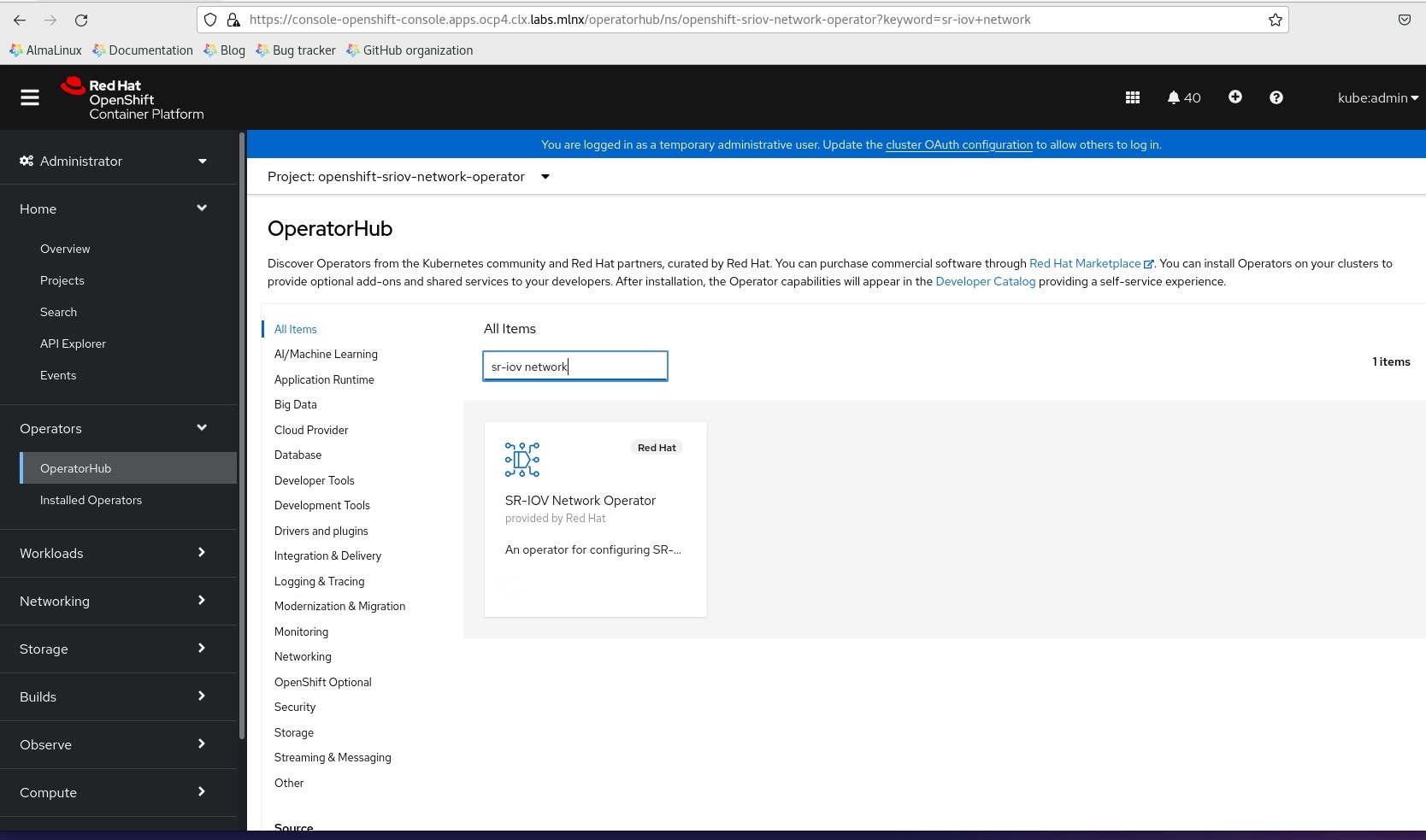Image resolution: width=1426 pixels, height=840 pixels.
Task: Click the plus import YAML icon
Action: [1235, 97]
